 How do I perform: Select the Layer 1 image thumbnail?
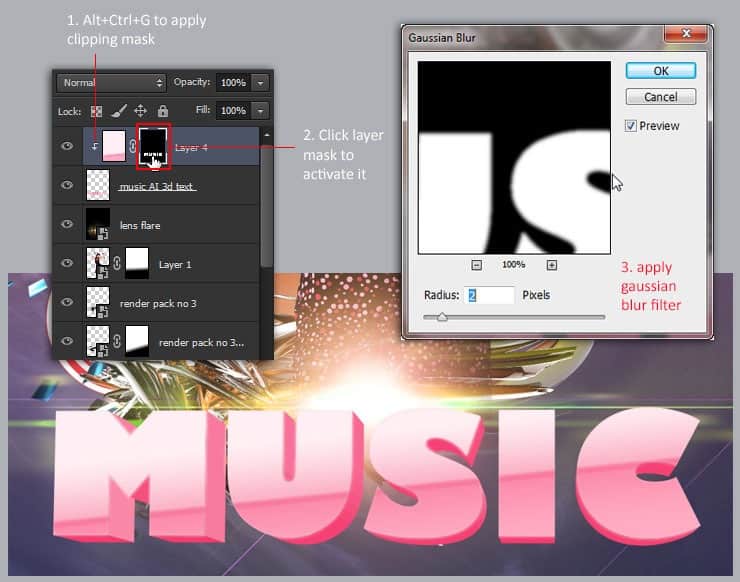pos(98,263)
